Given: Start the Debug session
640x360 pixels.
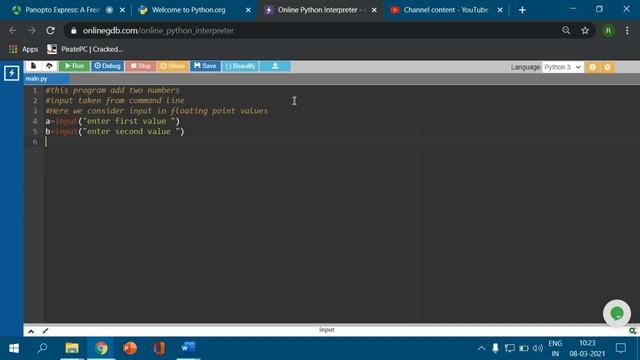Looking at the screenshot, I should click(x=107, y=66).
